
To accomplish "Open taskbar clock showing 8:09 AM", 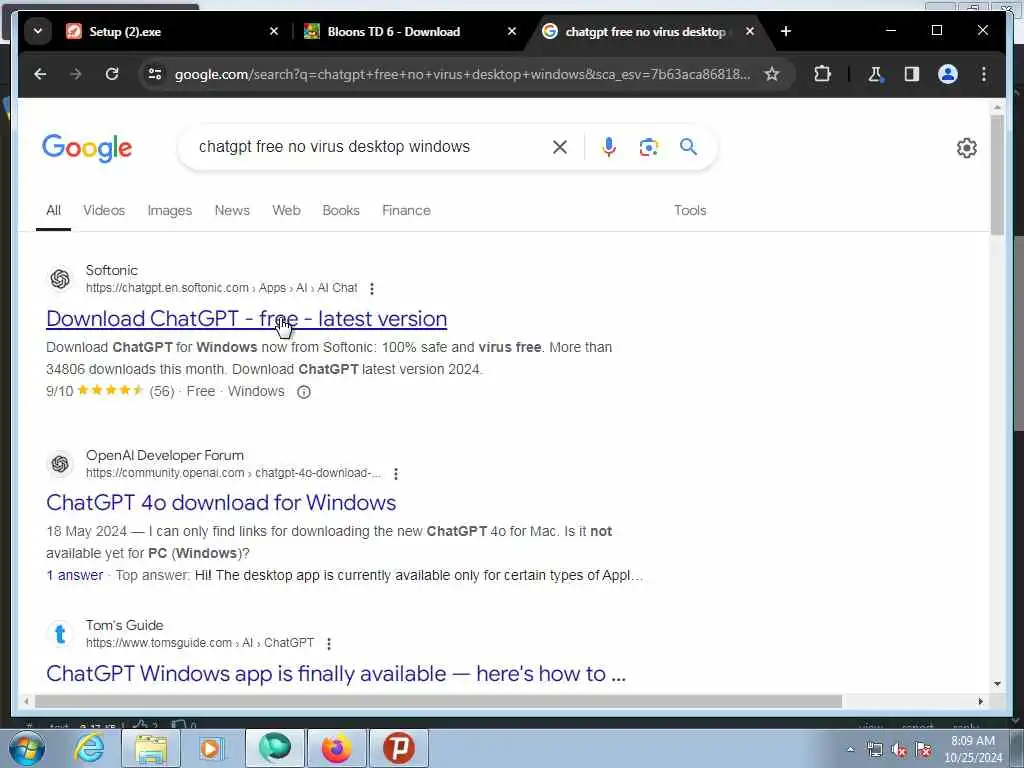I will [972, 749].
